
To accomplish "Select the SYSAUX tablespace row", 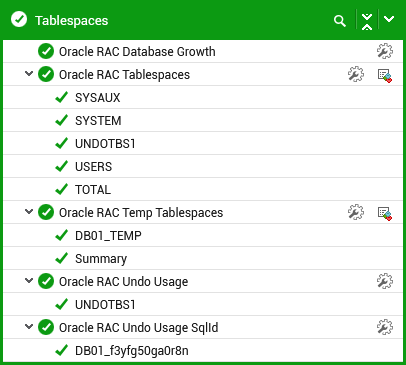I will pyautogui.click(x=203, y=97).
